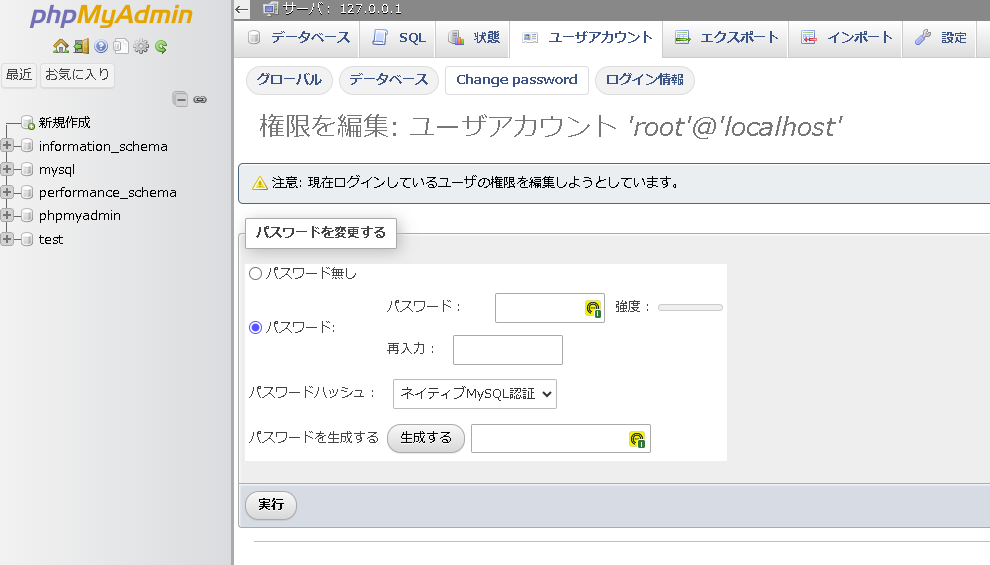Image resolution: width=990 pixels, height=565 pixels.
Task: Go to the home icon in sidebar
Action: 61,46
